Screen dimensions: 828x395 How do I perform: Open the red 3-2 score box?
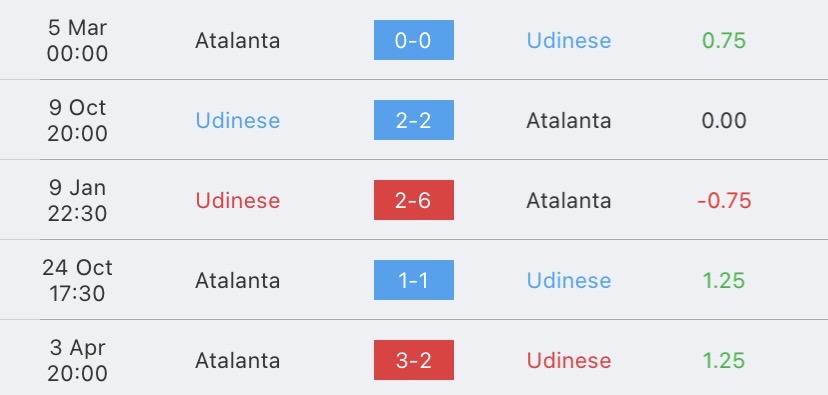pyautogui.click(x=413, y=360)
